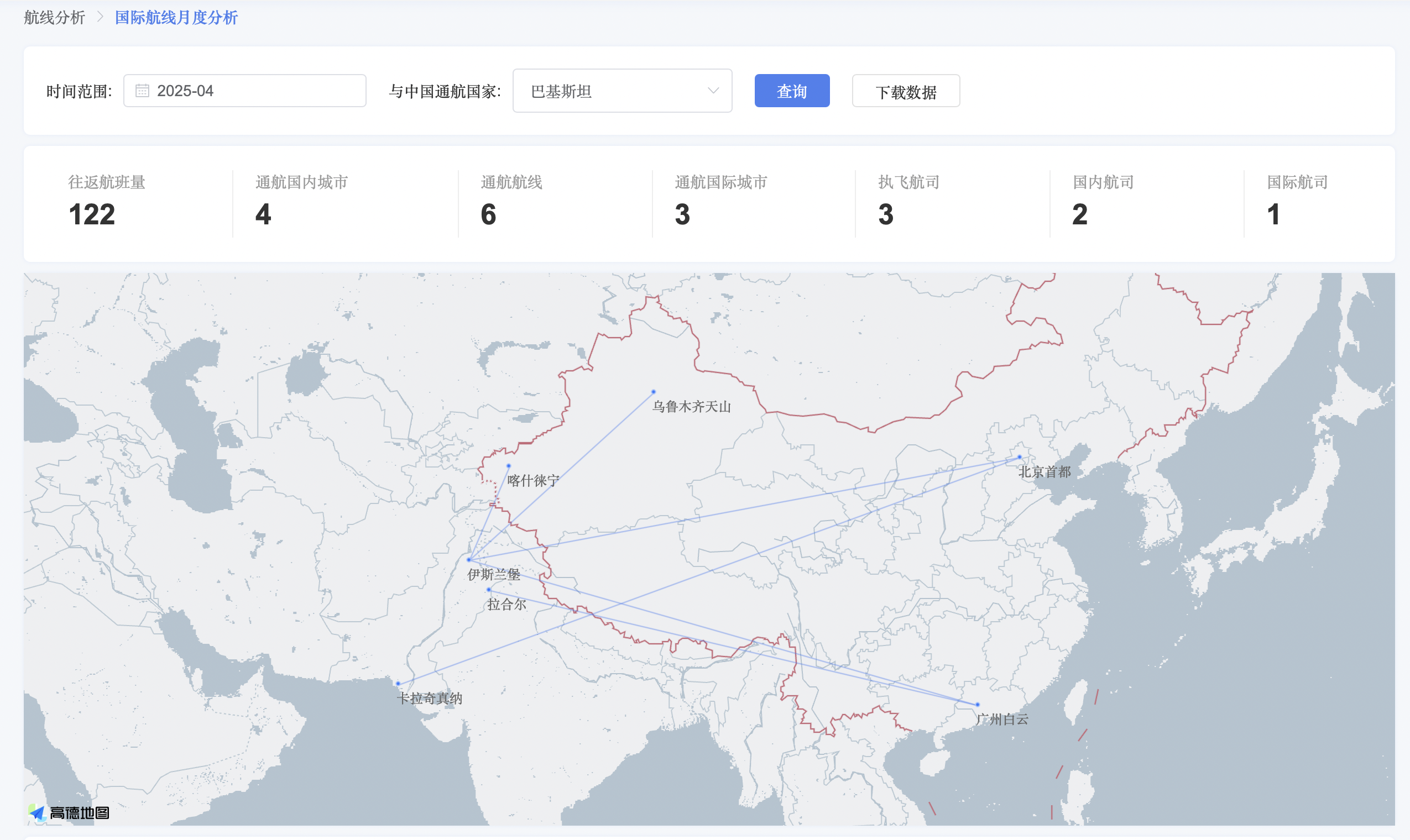Click the 伊斯兰堡 airport marker dot

[x=469, y=560]
